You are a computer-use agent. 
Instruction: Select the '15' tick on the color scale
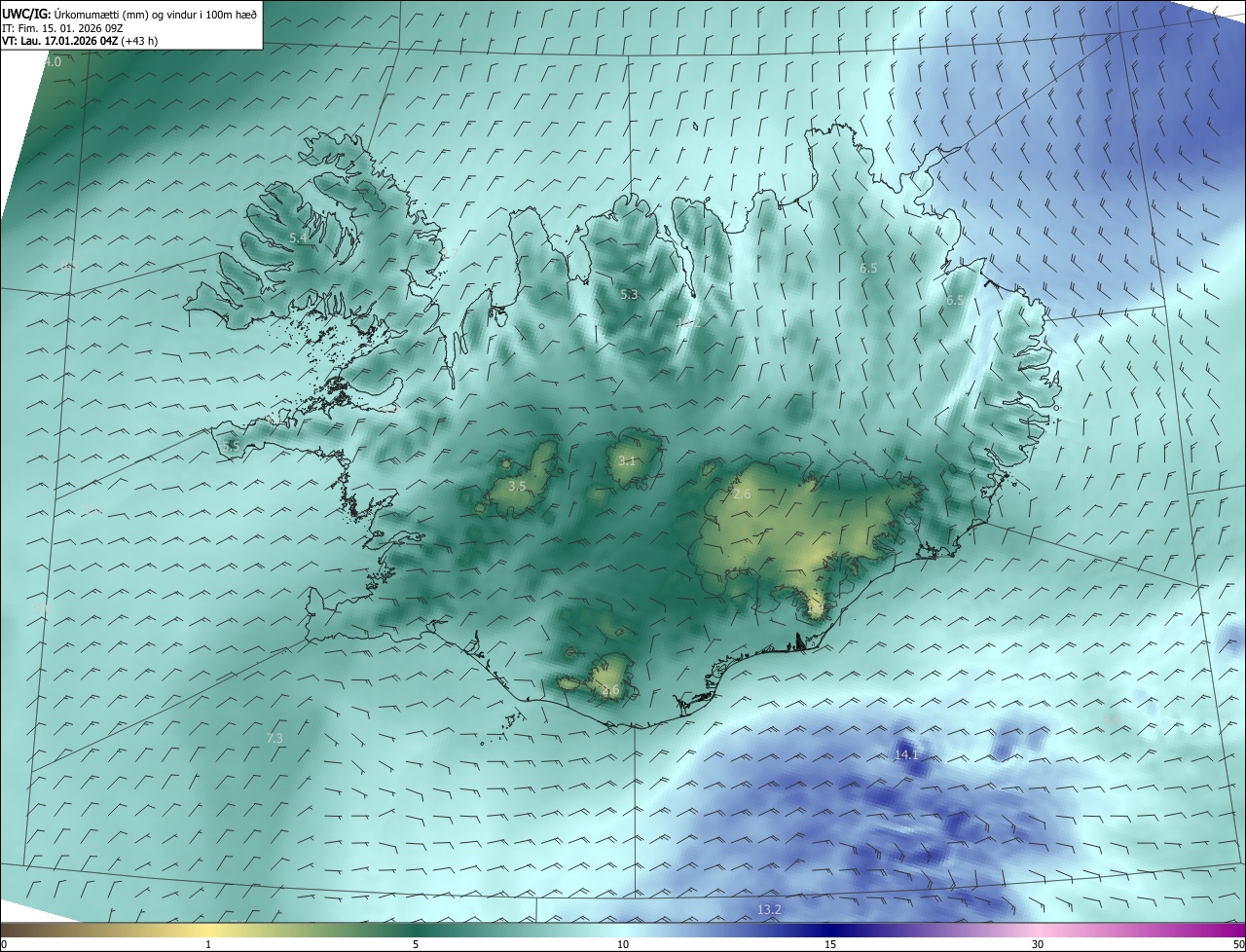(x=830, y=944)
